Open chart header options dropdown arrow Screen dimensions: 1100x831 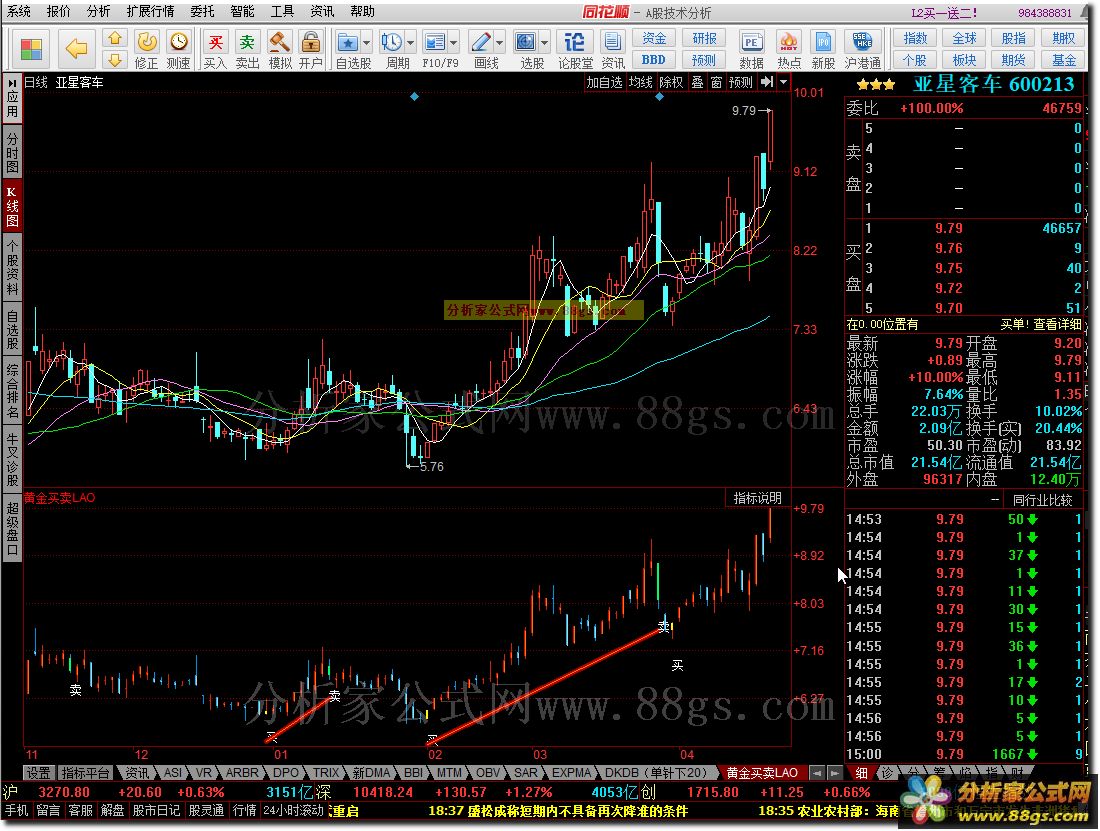click(x=784, y=82)
